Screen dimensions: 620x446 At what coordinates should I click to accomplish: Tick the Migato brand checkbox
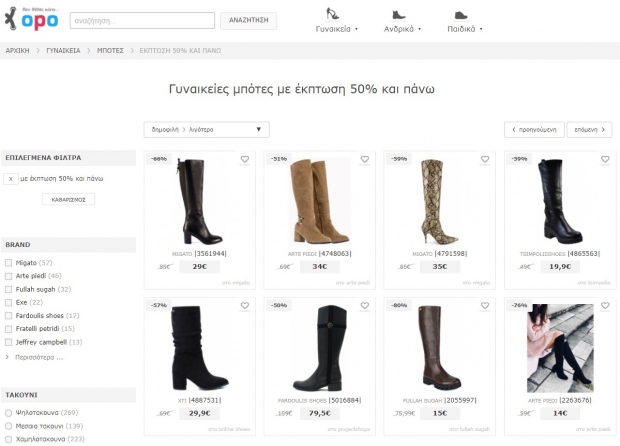click(8, 263)
